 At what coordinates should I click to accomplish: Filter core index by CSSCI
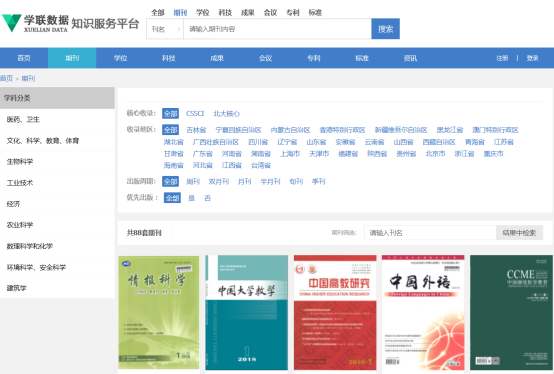tap(195, 113)
